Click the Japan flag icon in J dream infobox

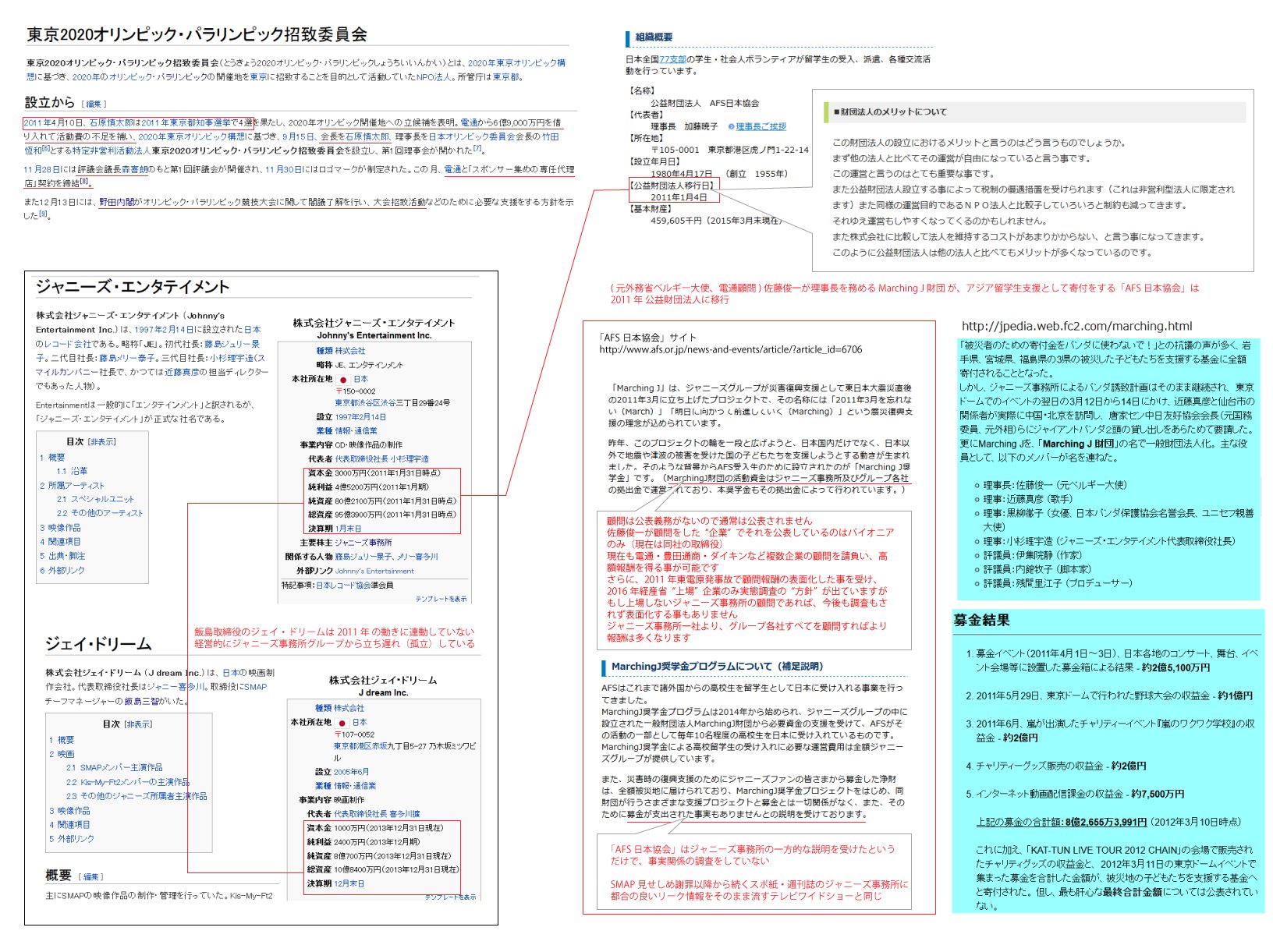[x=342, y=723]
